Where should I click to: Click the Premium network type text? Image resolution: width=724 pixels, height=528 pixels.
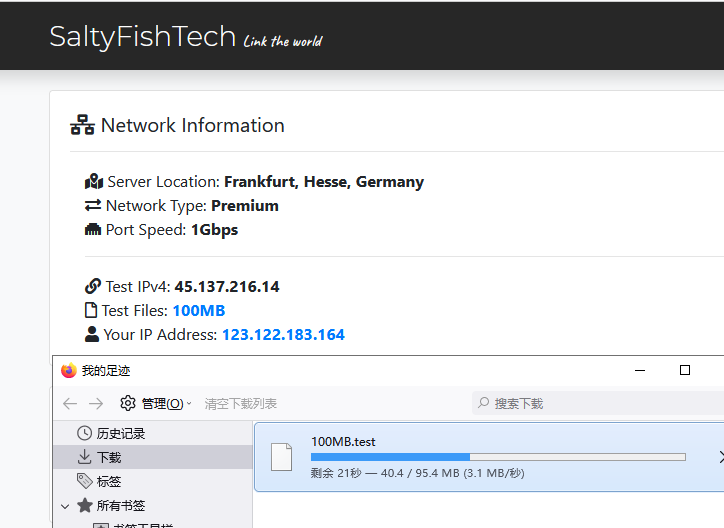coord(245,206)
